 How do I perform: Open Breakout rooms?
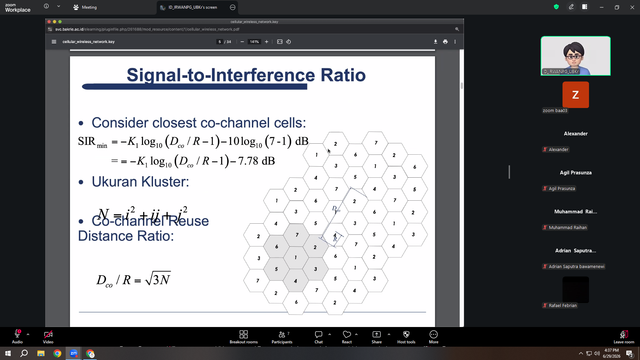tap(244, 337)
